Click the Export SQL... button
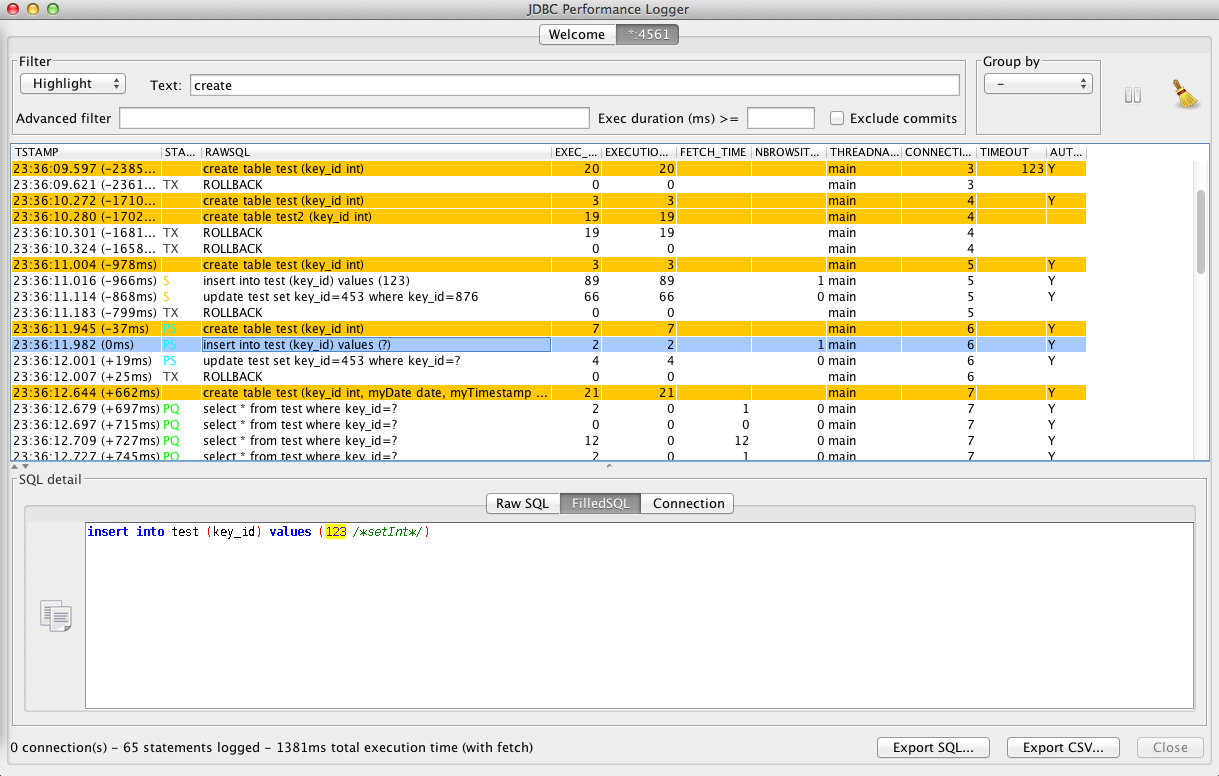The width and height of the screenshot is (1219, 776). coord(933,747)
